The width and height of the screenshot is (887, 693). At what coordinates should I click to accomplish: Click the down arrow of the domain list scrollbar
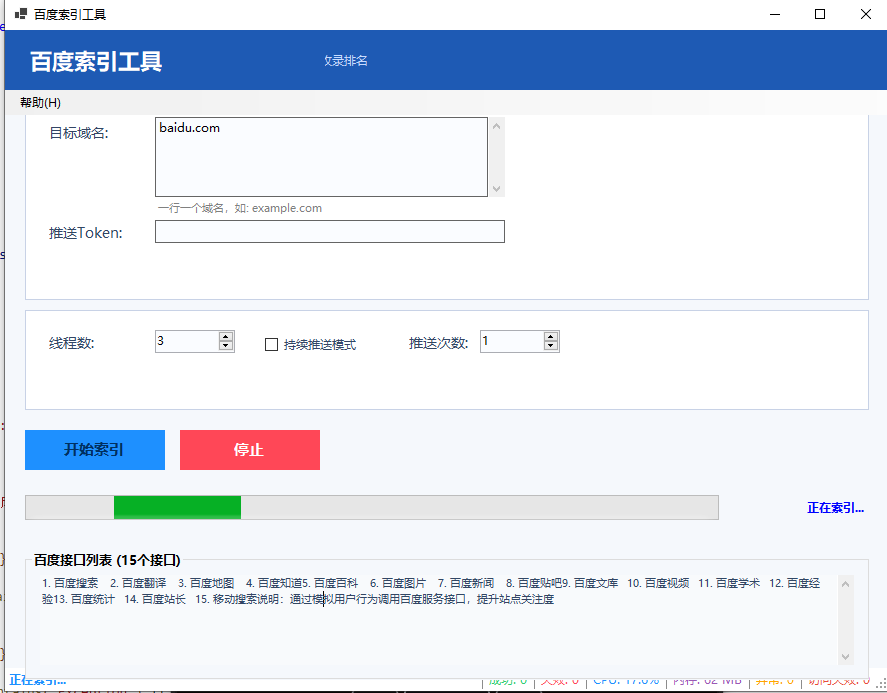[x=497, y=189]
